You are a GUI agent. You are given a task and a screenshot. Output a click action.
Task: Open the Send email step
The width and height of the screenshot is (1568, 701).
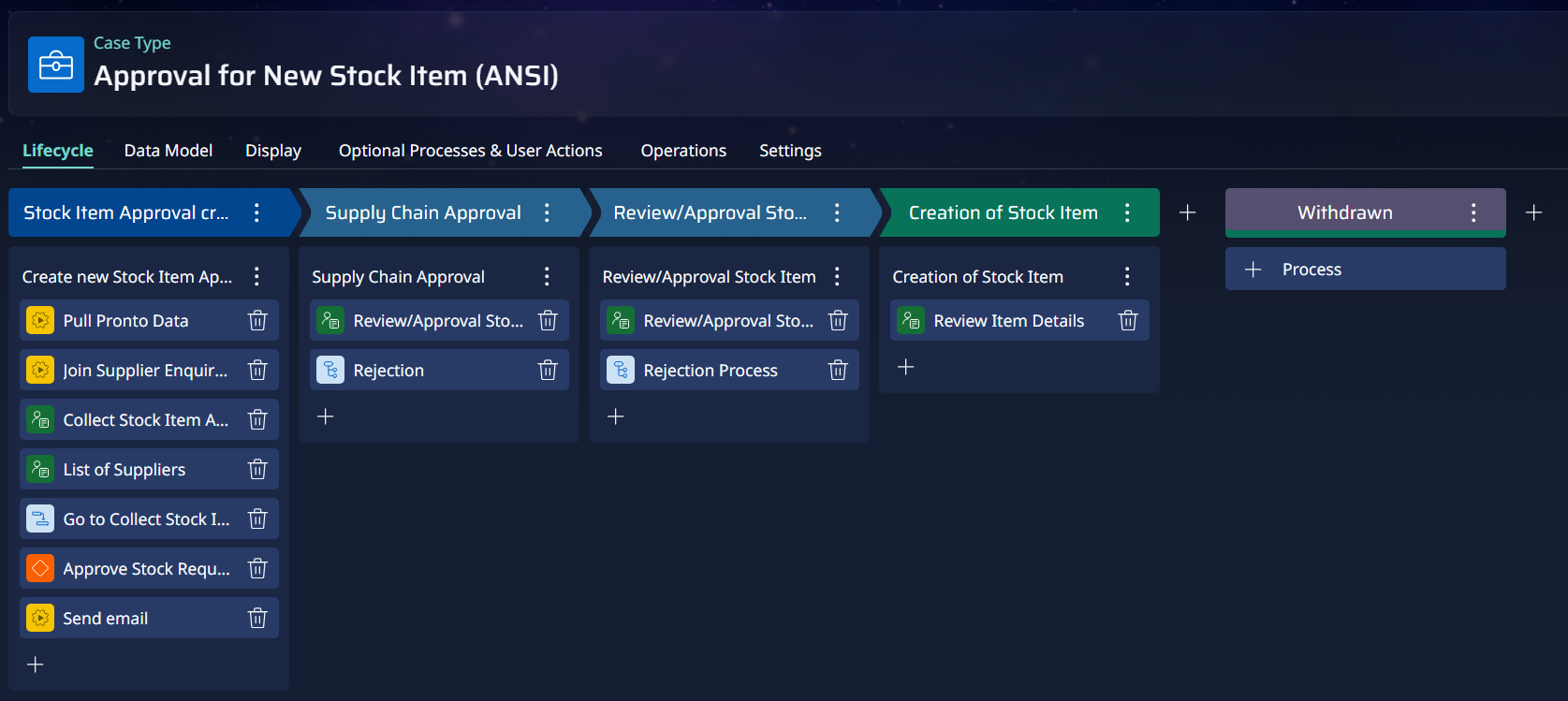[x=149, y=619]
